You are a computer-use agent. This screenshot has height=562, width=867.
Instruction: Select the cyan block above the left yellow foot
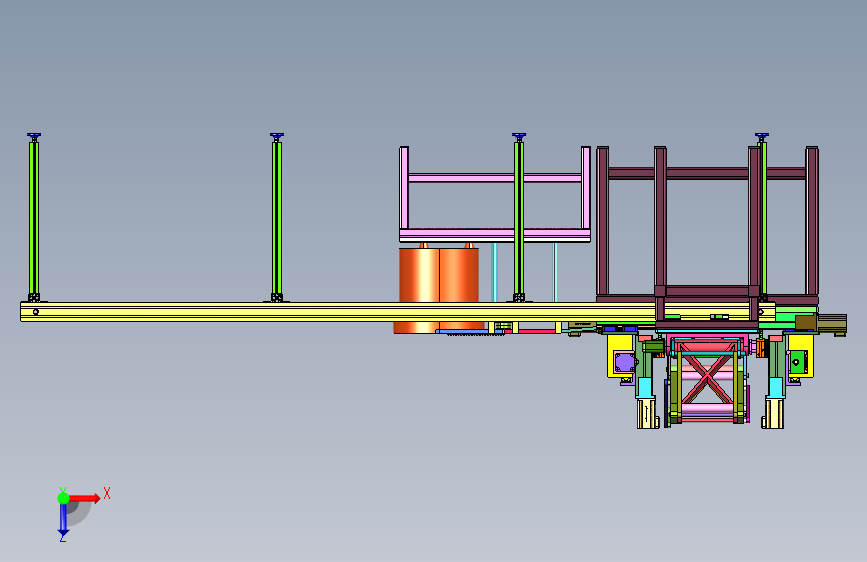point(645,387)
